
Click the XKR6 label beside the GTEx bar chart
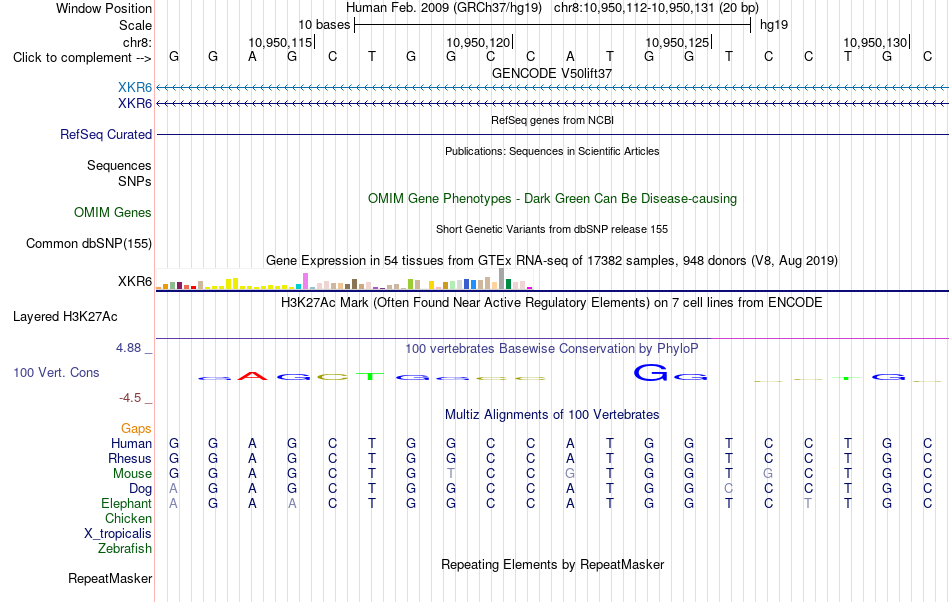[135, 282]
